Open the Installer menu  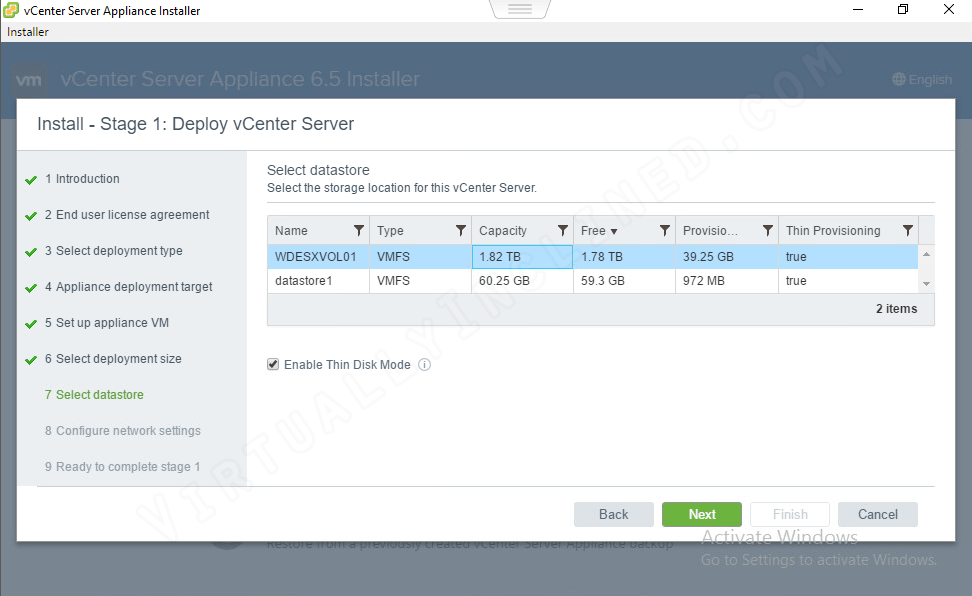(x=27, y=31)
